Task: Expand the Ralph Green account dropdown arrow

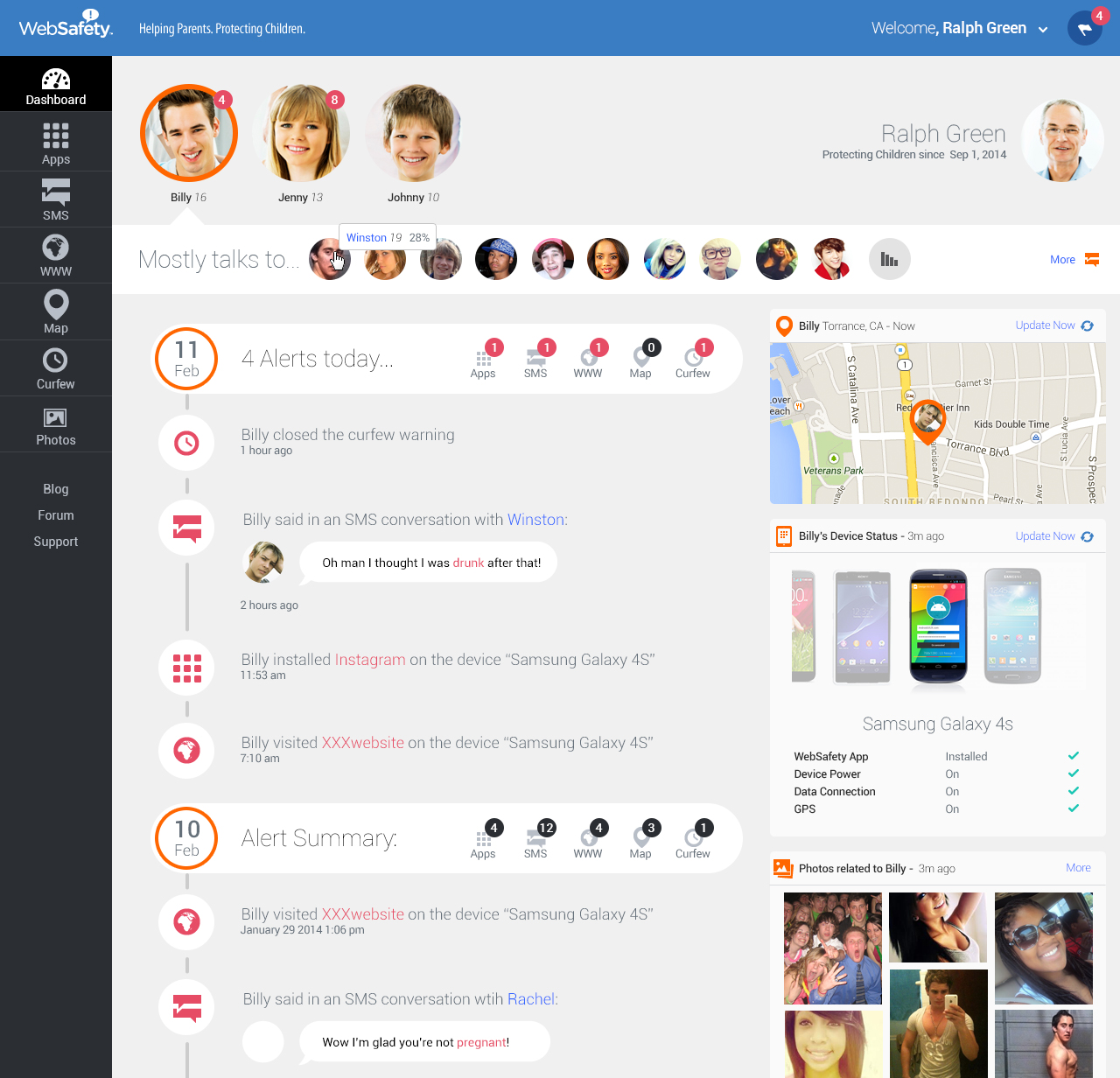Action: [x=1043, y=30]
